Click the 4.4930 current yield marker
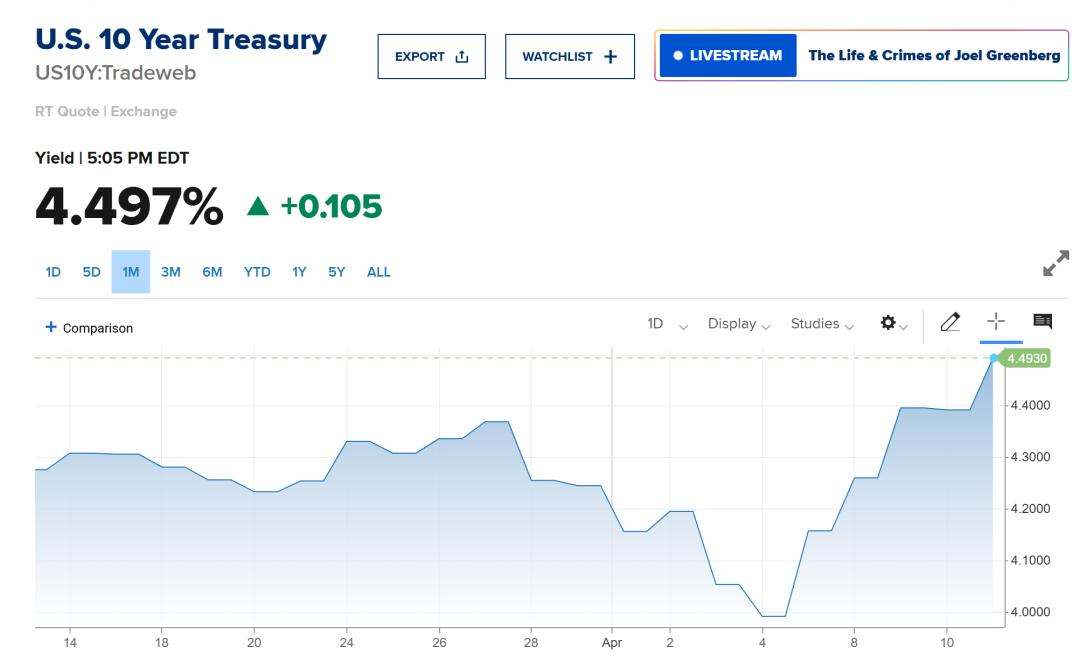The height and width of the screenshot is (668, 1080). (x=1027, y=358)
